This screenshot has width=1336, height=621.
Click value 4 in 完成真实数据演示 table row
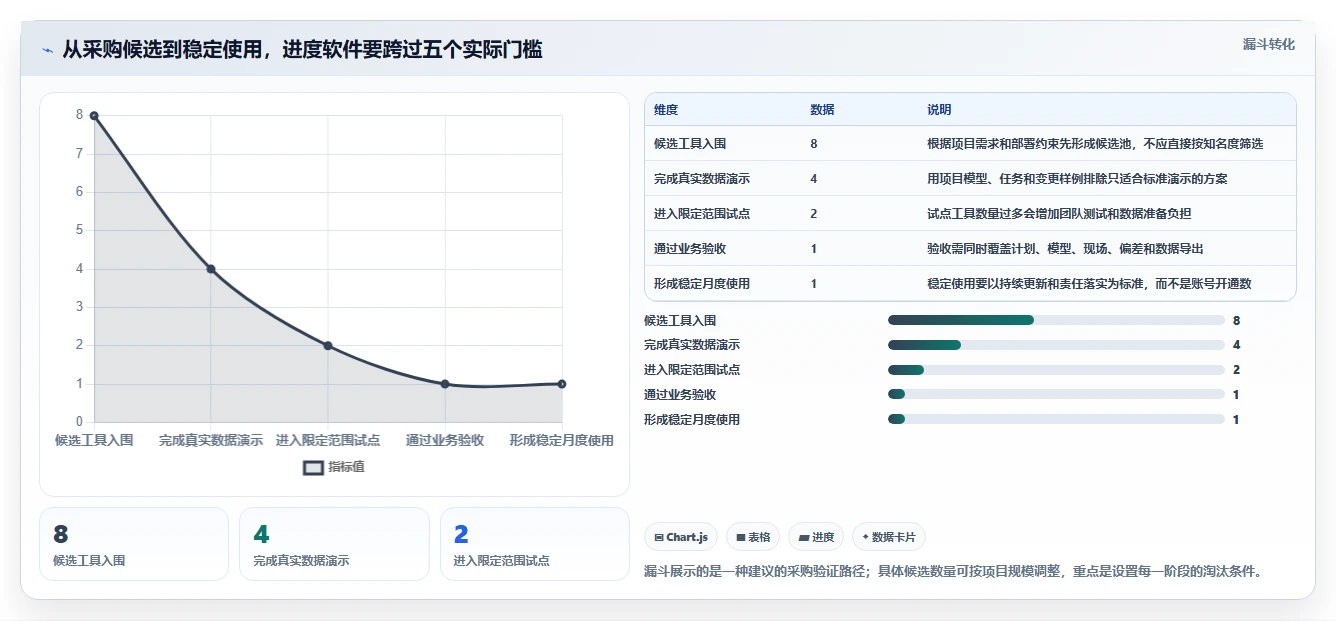(814, 179)
